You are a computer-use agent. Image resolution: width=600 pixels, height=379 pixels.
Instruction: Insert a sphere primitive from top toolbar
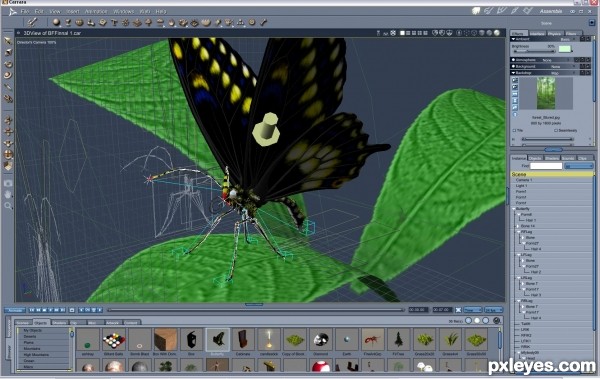point(56,22)
